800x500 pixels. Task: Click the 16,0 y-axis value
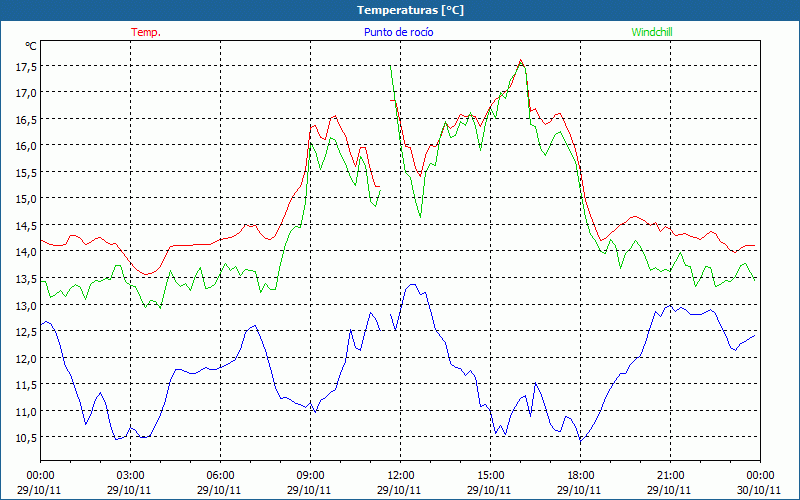click(27, 145)
